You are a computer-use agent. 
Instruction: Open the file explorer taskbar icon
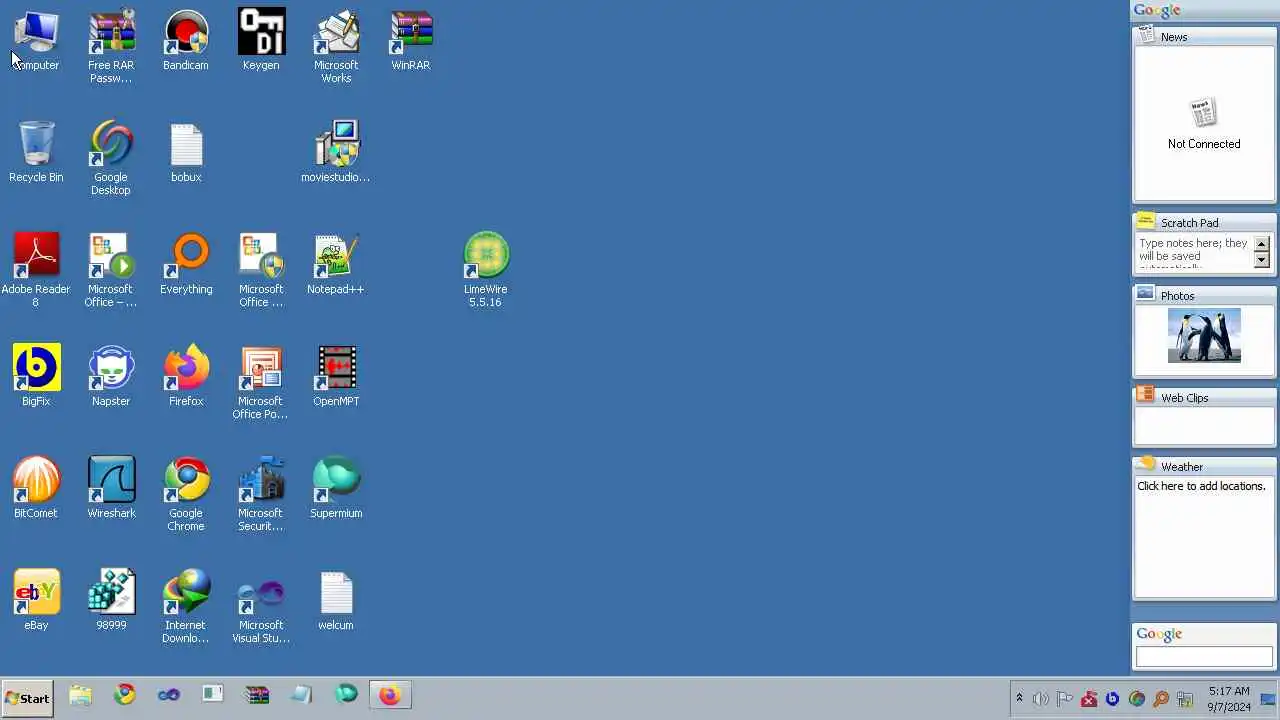(x=80, y=695)
